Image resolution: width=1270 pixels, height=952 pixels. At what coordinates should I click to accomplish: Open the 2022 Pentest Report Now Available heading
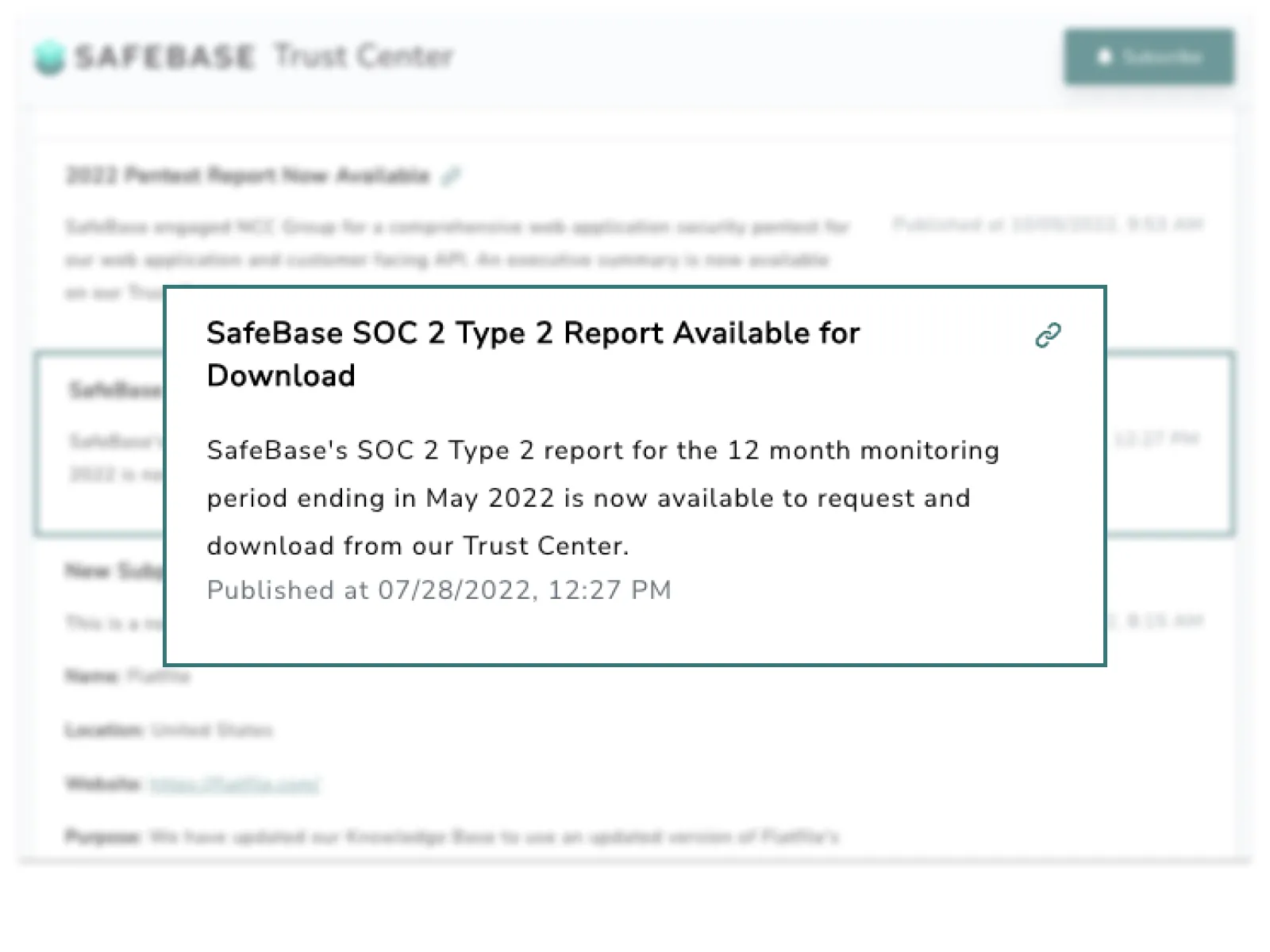[x=247, y=175]
